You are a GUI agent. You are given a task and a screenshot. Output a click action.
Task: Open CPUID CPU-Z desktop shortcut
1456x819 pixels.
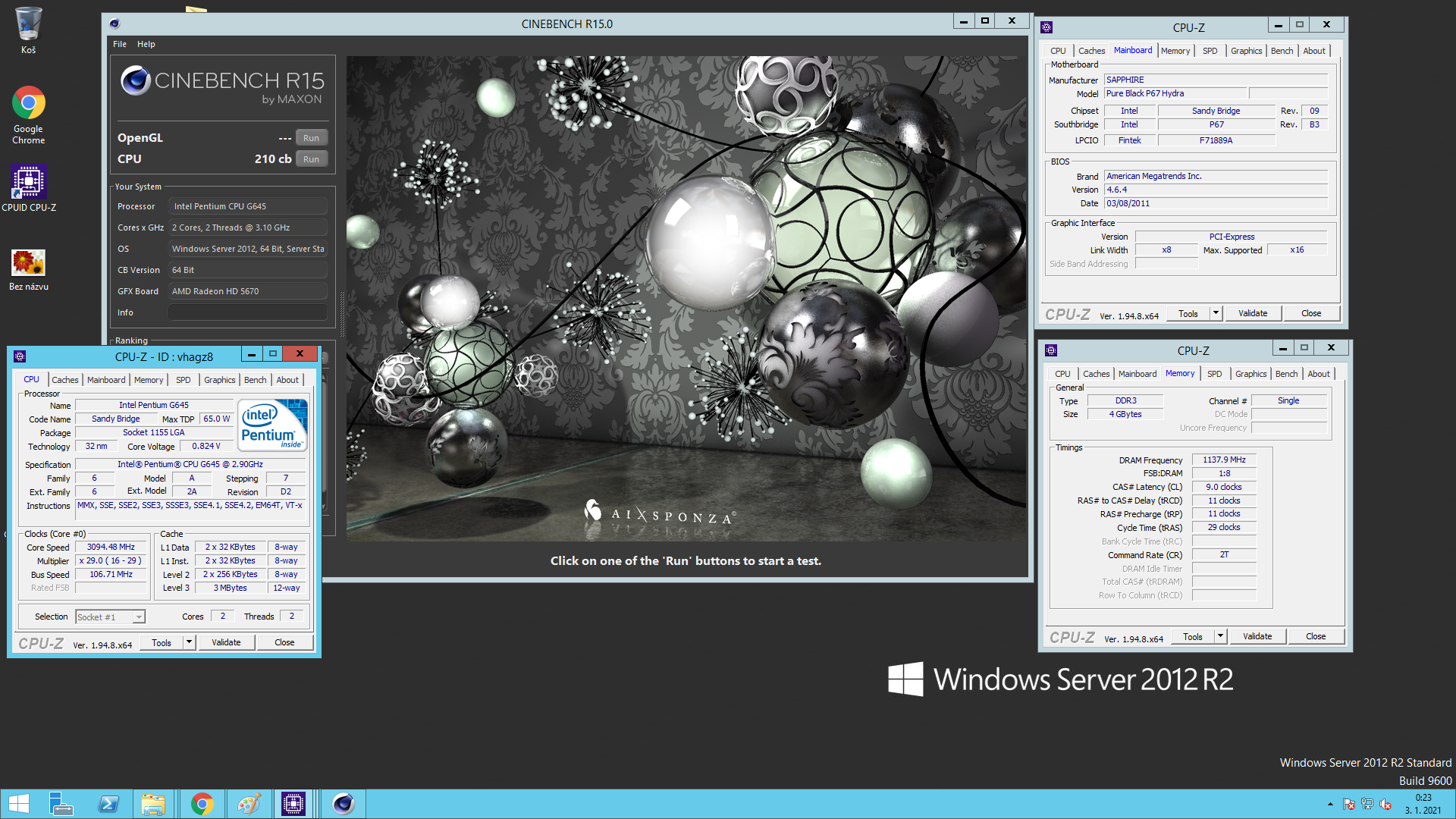coord(28,188)
